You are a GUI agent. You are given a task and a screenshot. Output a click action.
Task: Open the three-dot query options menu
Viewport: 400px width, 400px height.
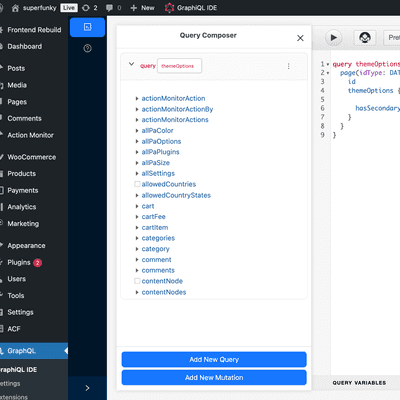(289, 66)
